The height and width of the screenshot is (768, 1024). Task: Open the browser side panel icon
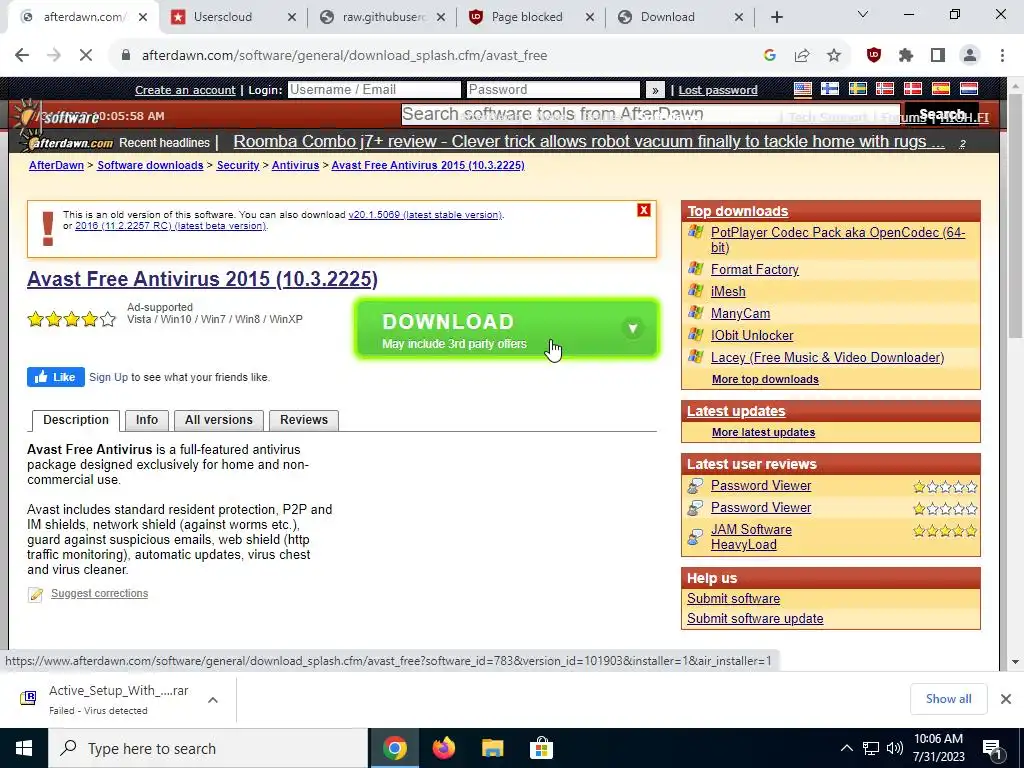pyautogui.click(x=938, y=56)
